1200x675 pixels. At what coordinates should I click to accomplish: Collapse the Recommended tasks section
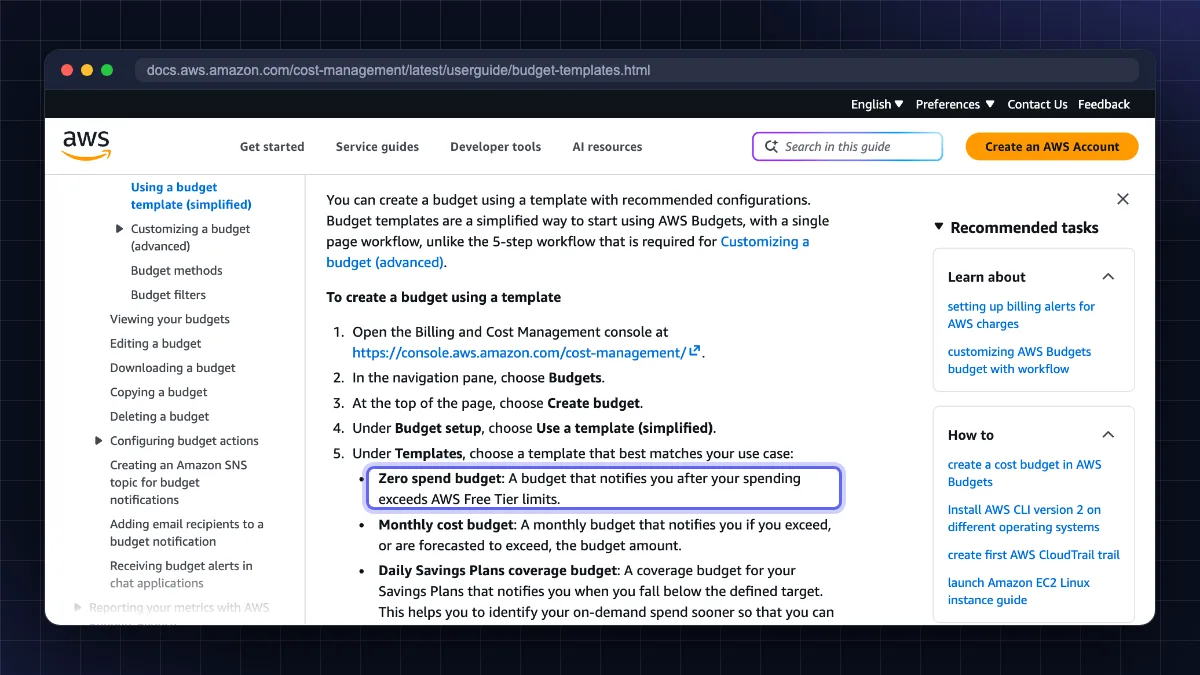(x=939, y=227)
